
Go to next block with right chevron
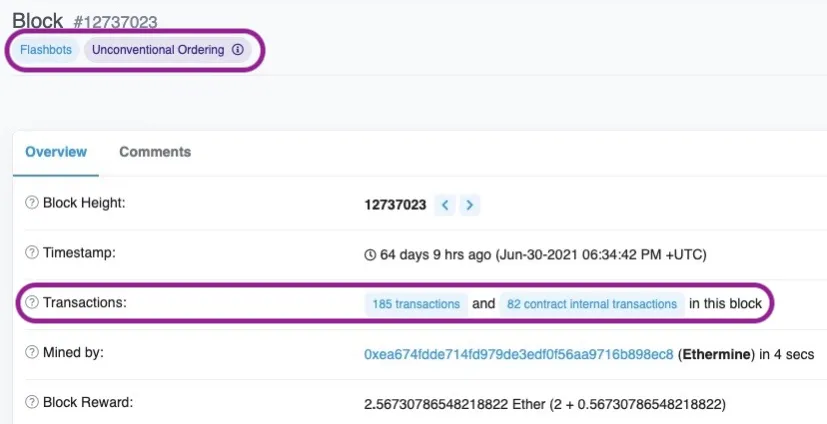tap(469, 205)
